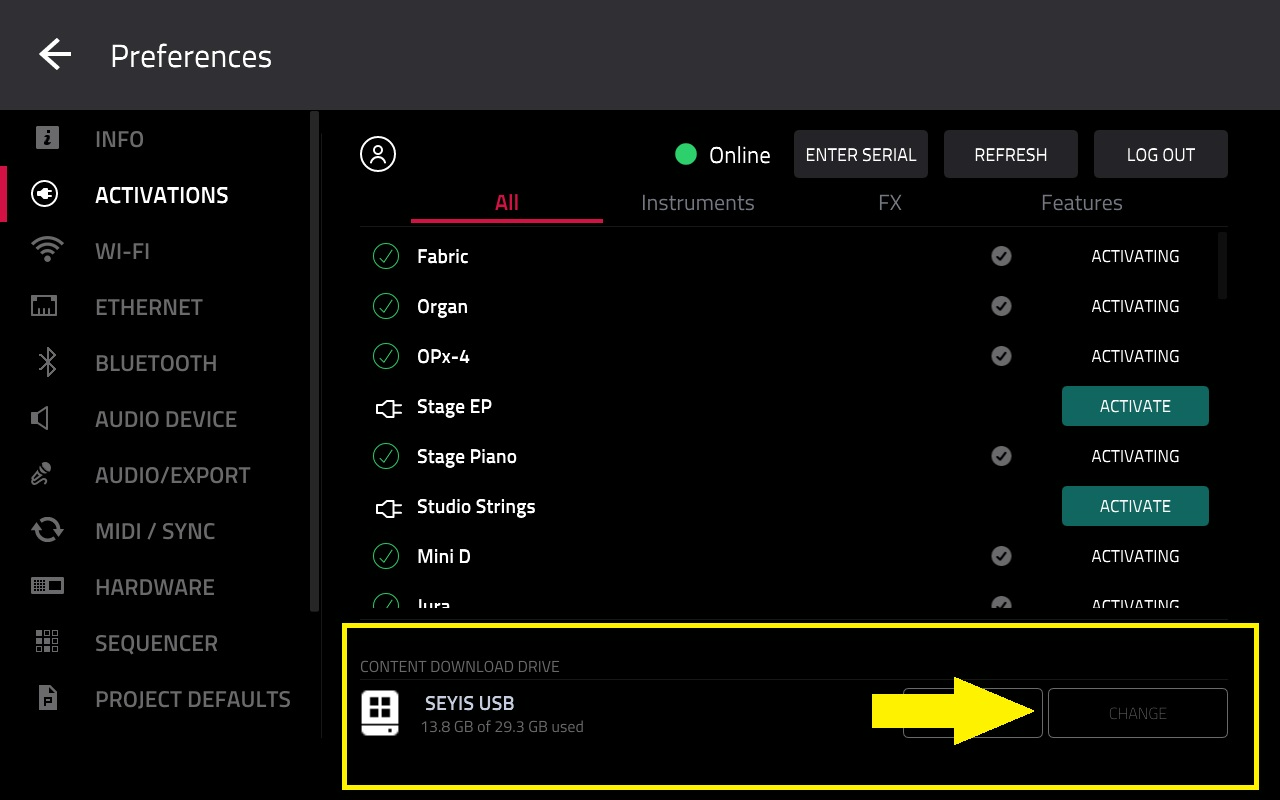Switch to the All tab
1280x800 pixels.
point(507,203)
